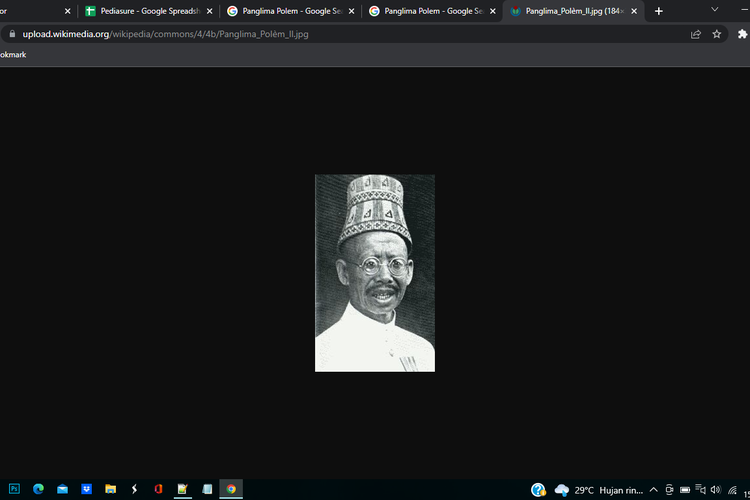Open Dropbox from the taskbar
The height and width of the screenshot is (500, 750).
(x=86, y=489)
